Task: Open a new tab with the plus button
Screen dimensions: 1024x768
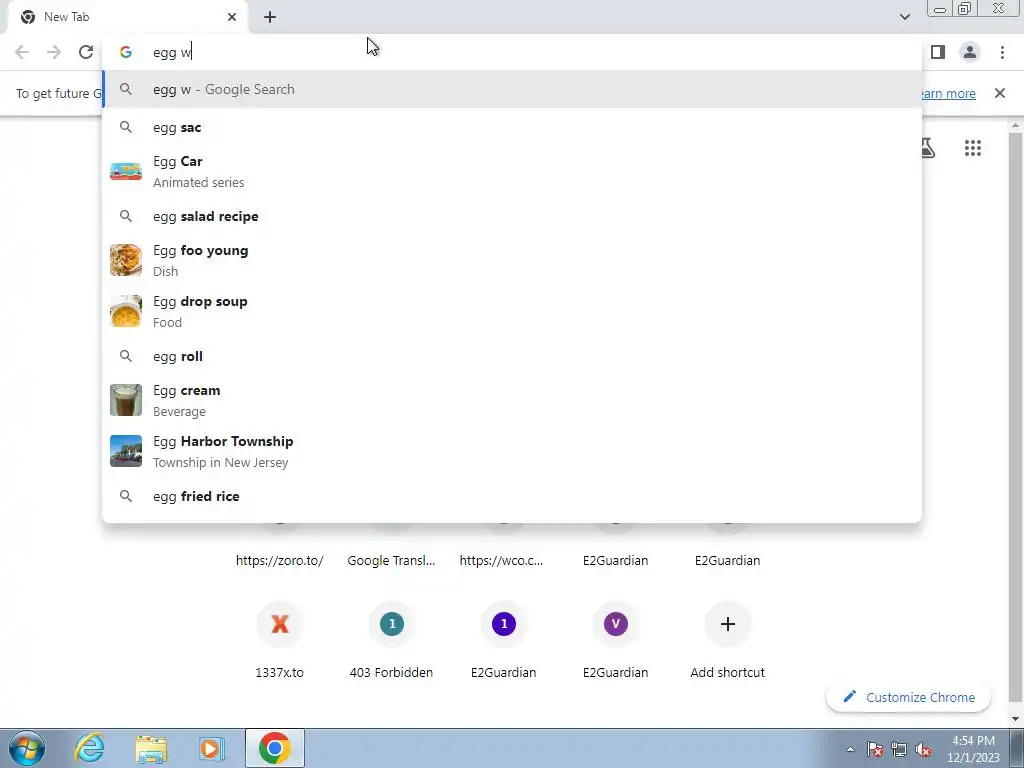Action: point(270,17)
